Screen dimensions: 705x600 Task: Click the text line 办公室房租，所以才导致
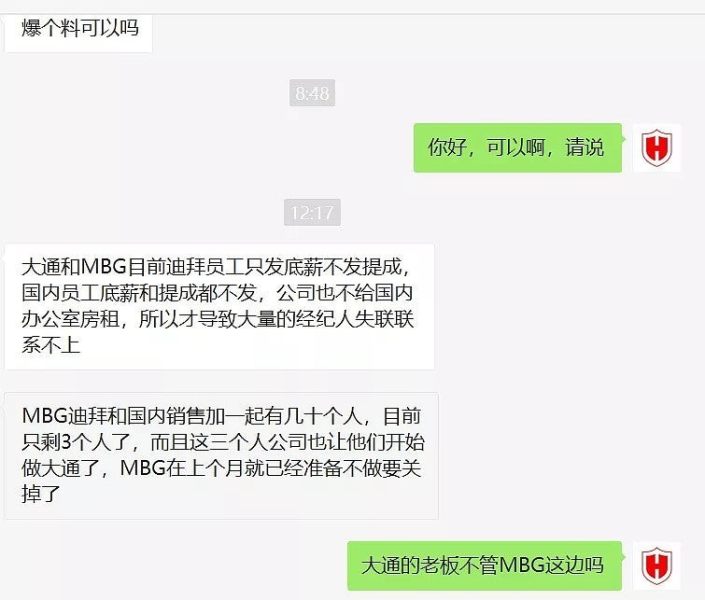[x=218, y=319]
